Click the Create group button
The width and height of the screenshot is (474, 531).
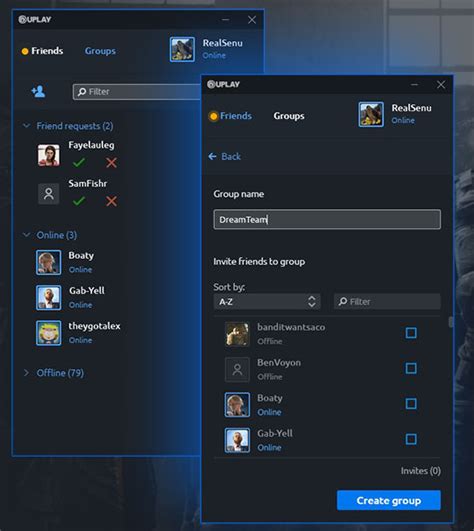389,500
